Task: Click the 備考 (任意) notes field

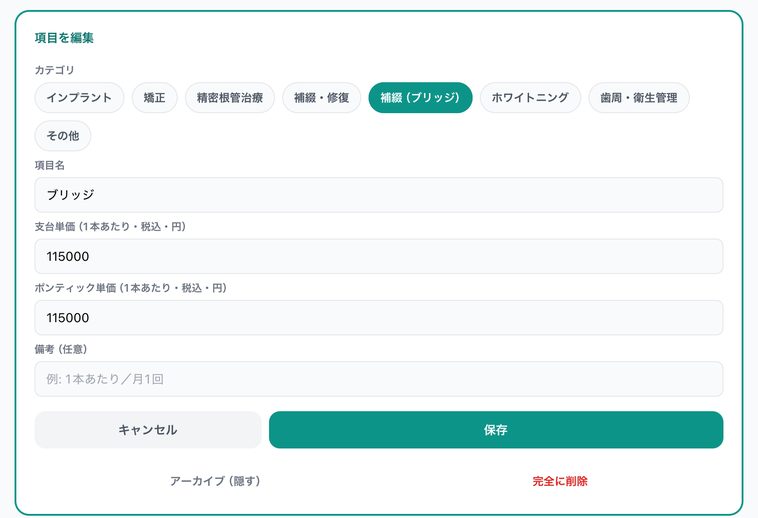Action: (379, 379)
